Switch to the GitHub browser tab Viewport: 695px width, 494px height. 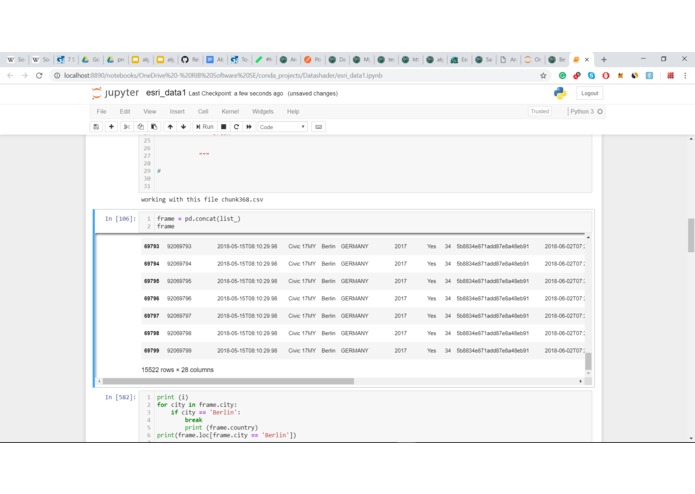coord(190,59)
